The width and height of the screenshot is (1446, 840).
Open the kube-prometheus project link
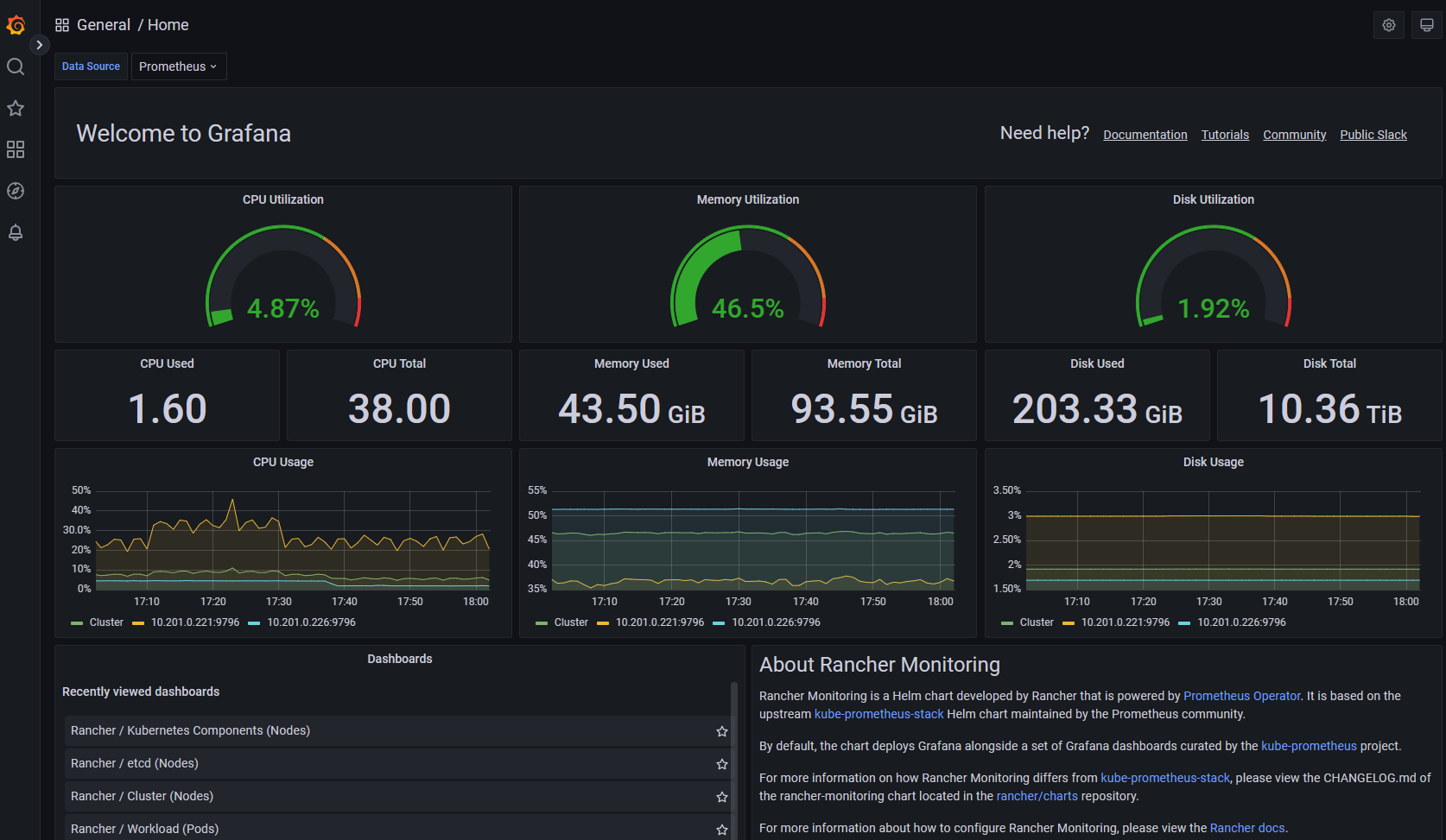pyautogui.click(x=1309, y=746)
